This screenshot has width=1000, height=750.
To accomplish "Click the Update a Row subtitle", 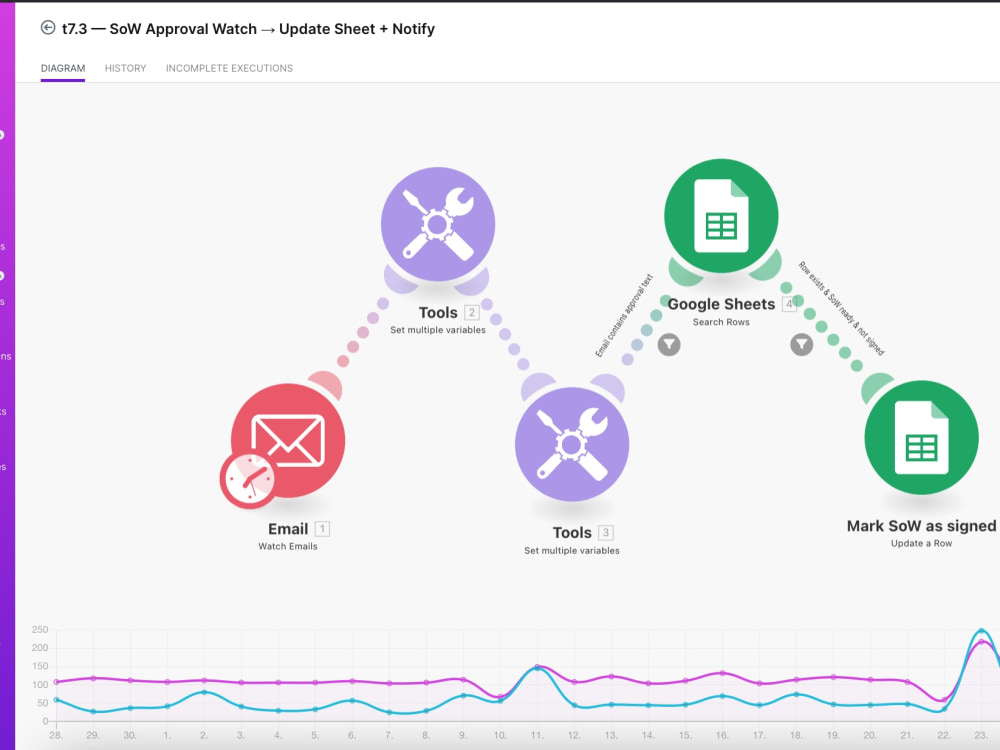I will (922, 543).
